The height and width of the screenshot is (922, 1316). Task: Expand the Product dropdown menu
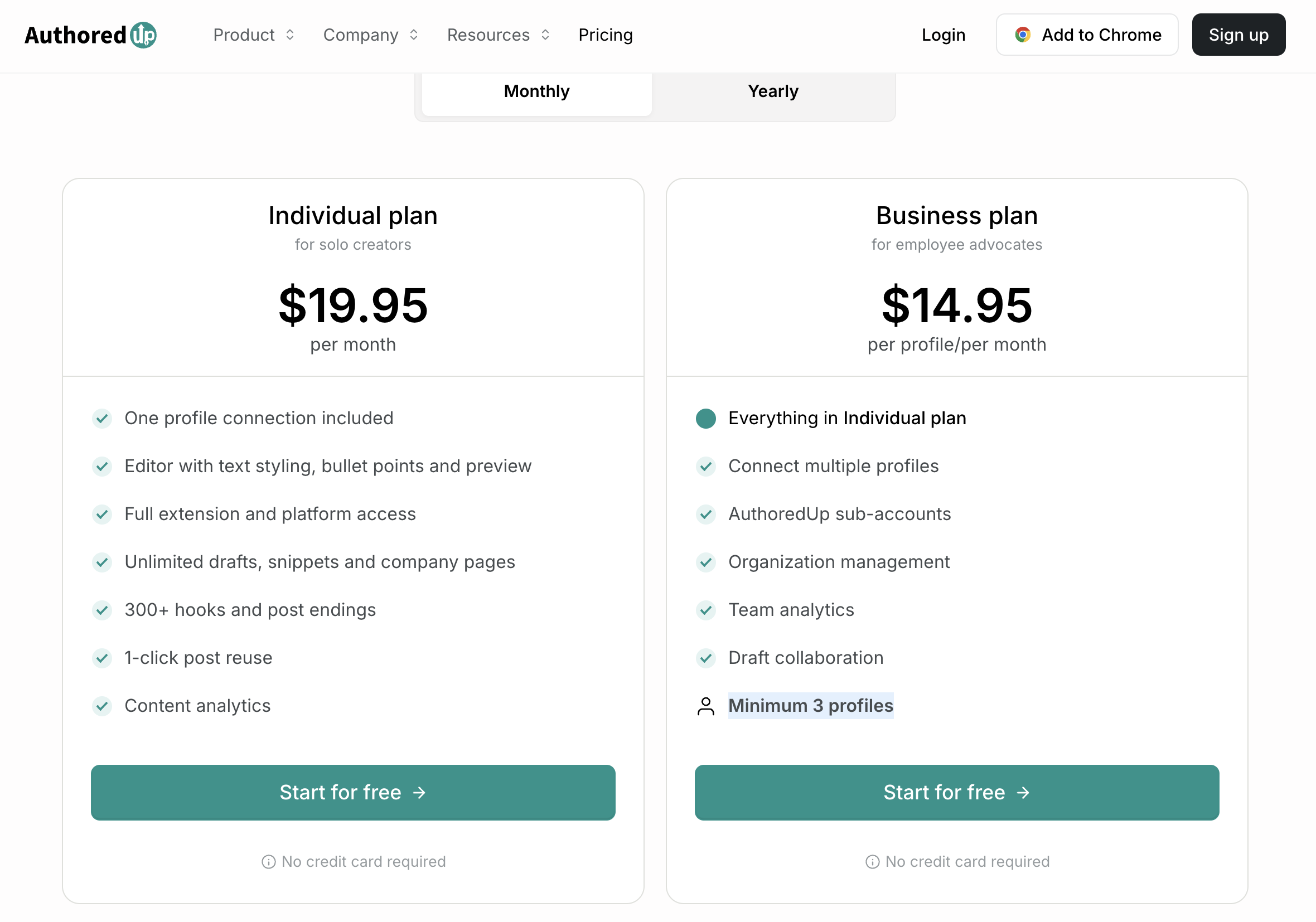(253, 35)
